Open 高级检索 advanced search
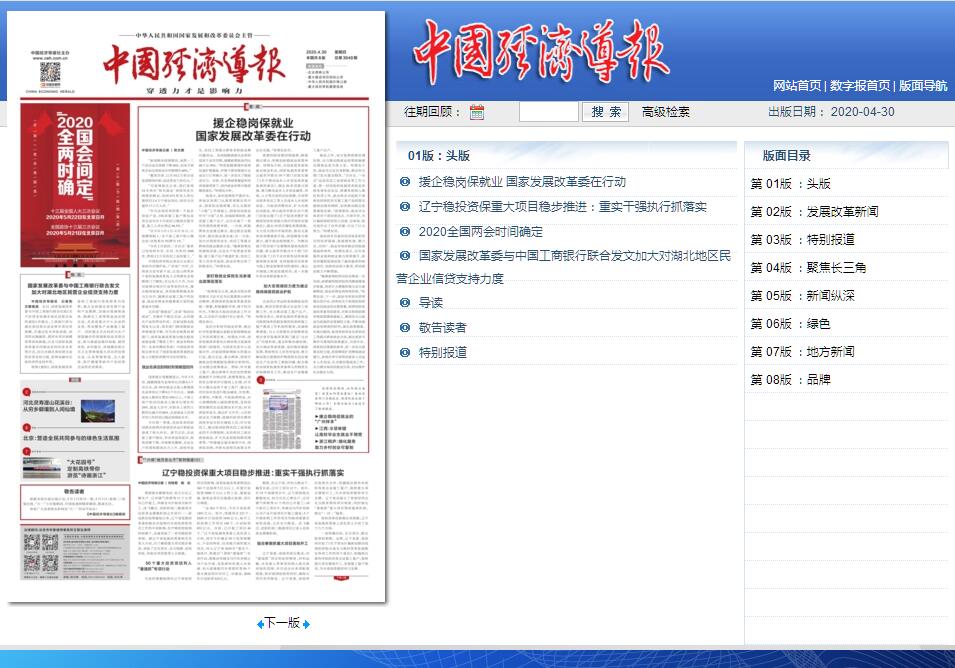Viewport: 955px width, 668px height. pos(665,112)
